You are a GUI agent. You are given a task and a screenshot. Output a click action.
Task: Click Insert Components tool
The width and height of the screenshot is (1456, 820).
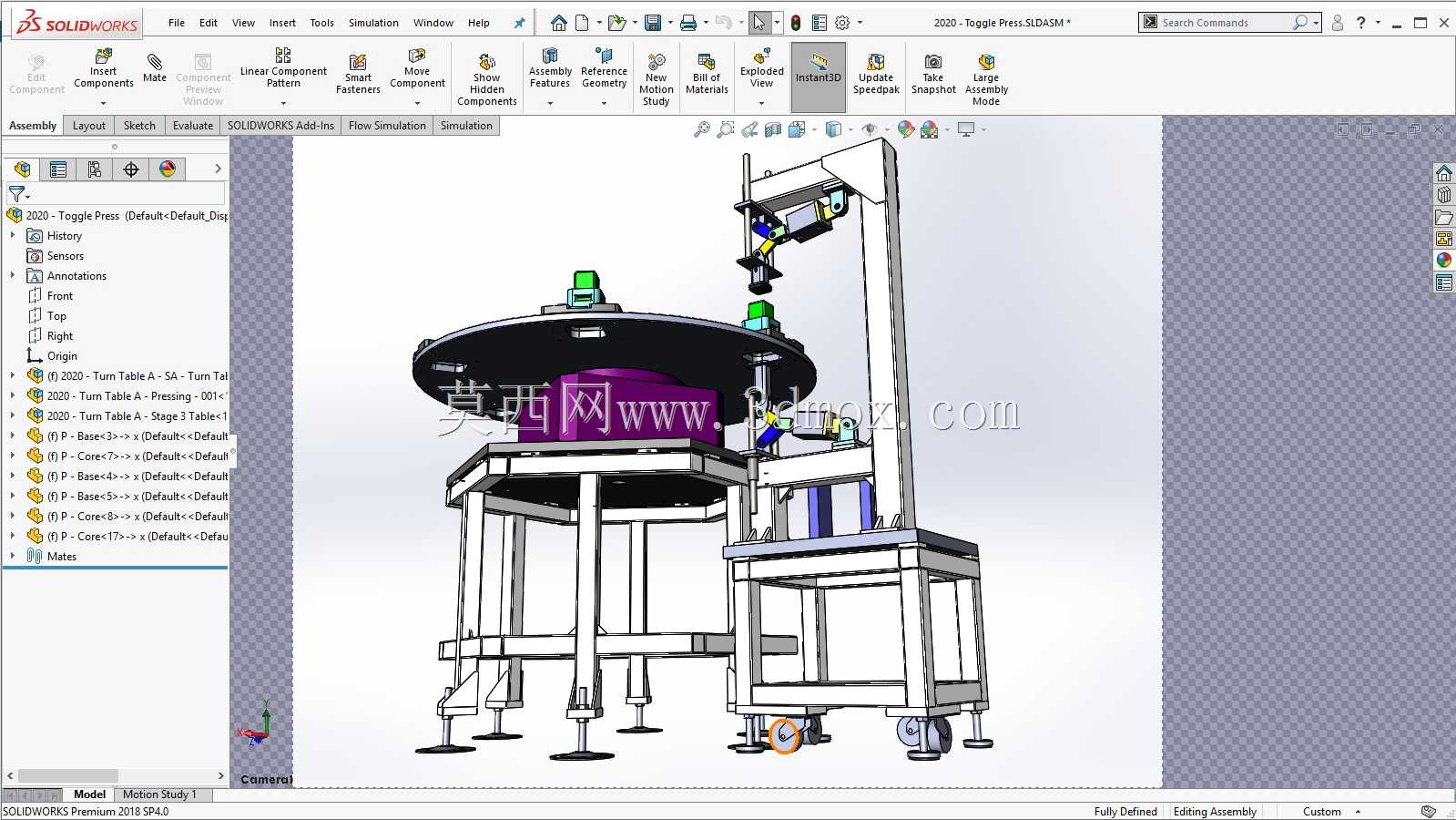(104, 69)
